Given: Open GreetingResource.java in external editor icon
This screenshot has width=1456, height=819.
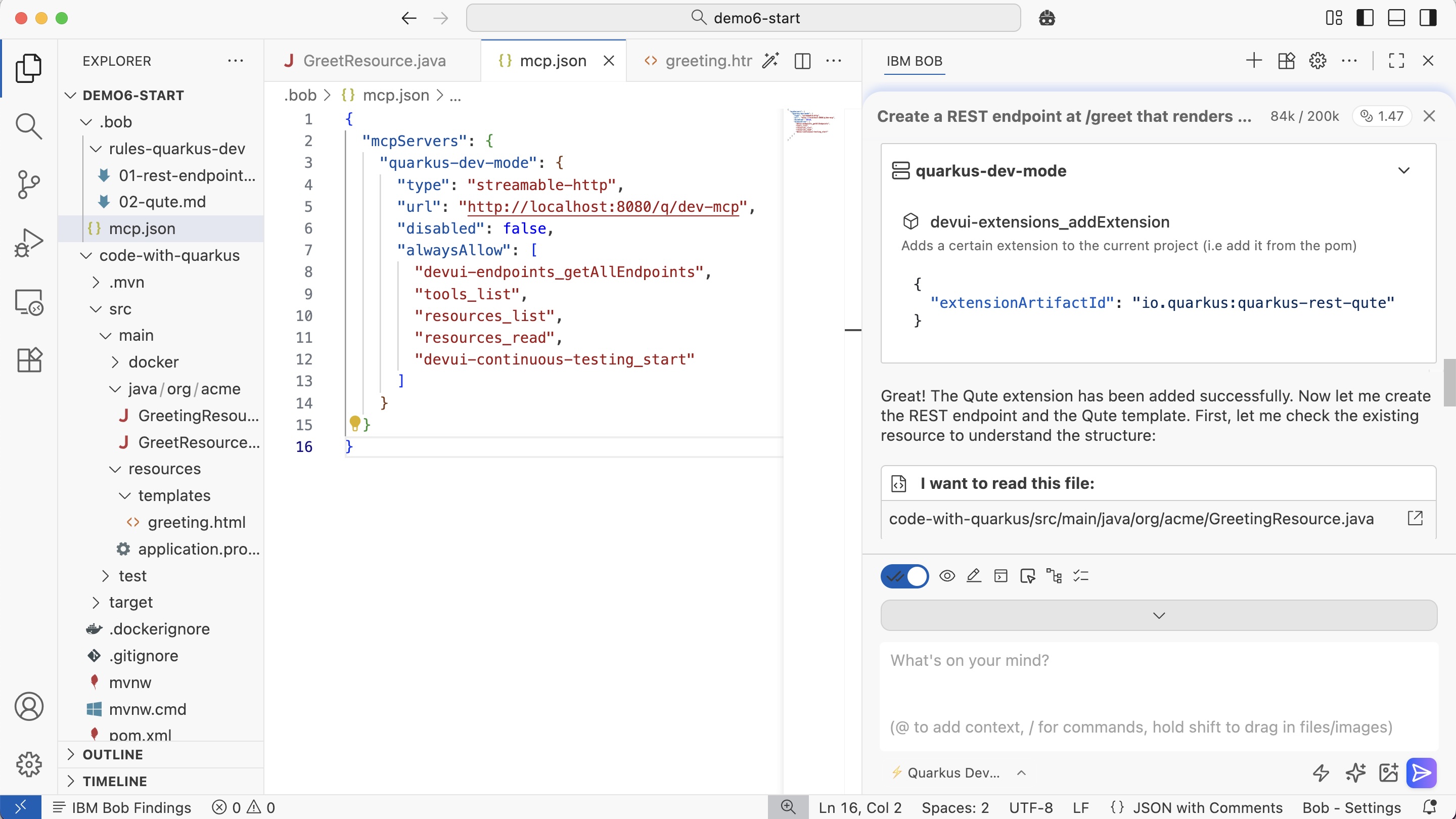Looking at the screenshot, I should pyautogui.click(x=1415, y=518).
